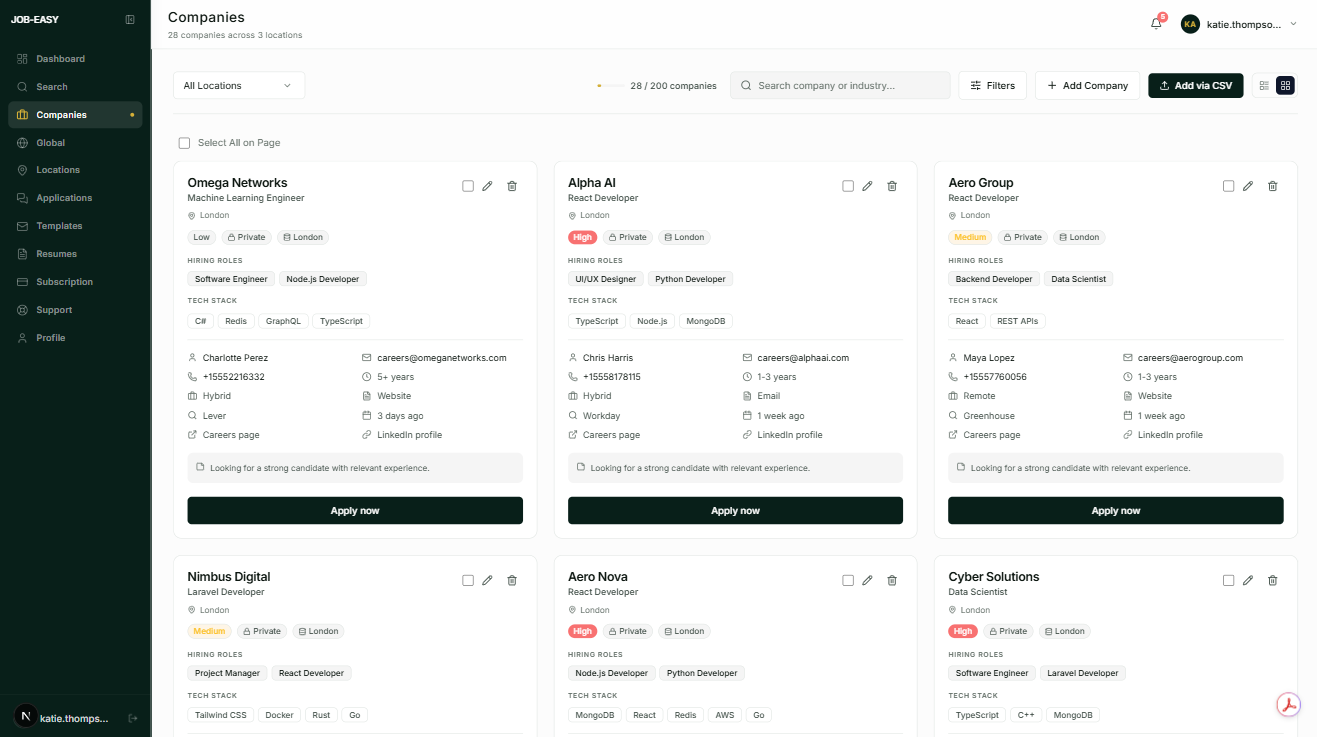Edit Nimbus Digital company card
1317x737 pixels.
pyautogui.click(x=487, y=580)
